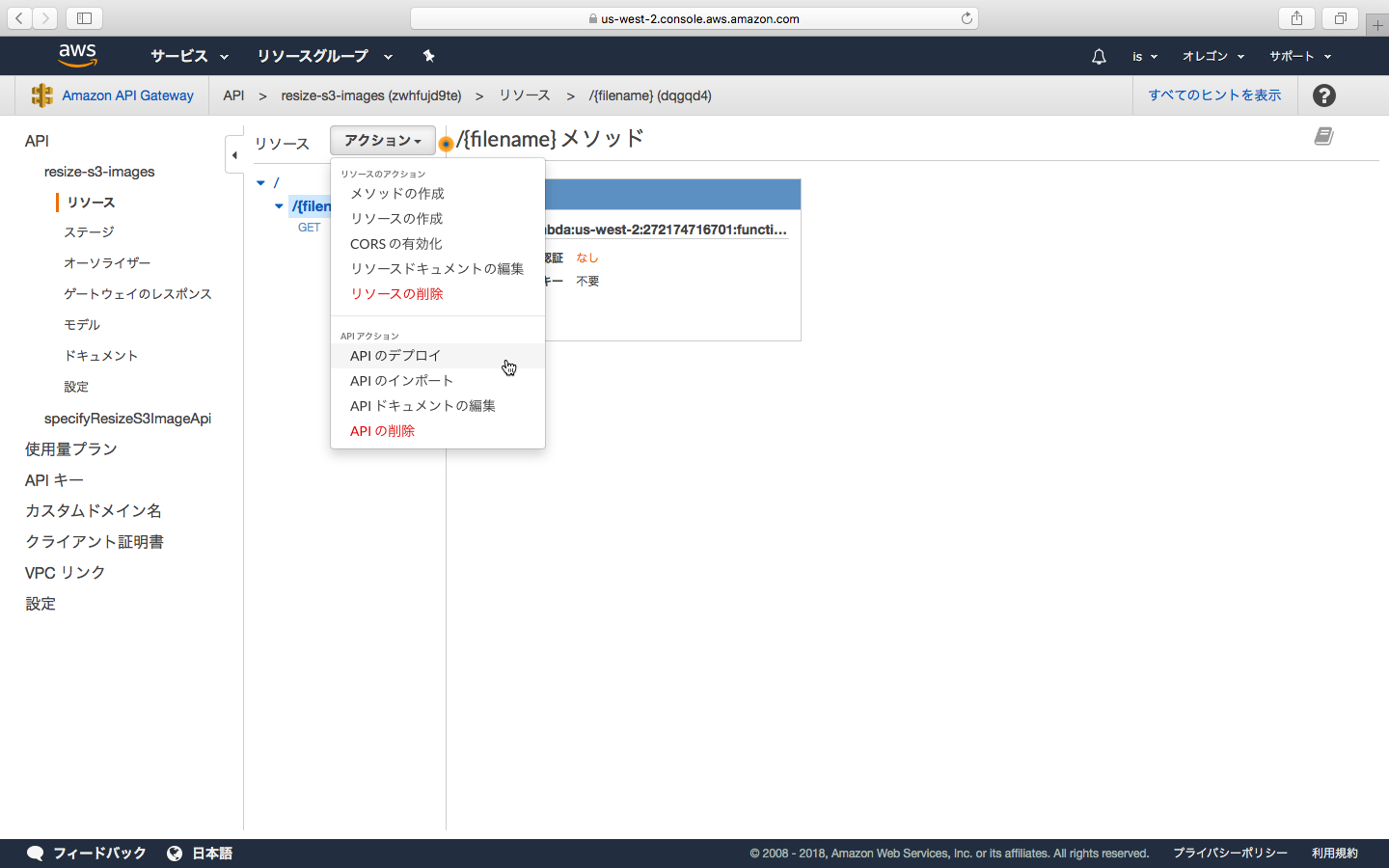Click API breadcrumb link
Image resolution: width=1389 pixels, height=868 pixels.
point(233,95)
